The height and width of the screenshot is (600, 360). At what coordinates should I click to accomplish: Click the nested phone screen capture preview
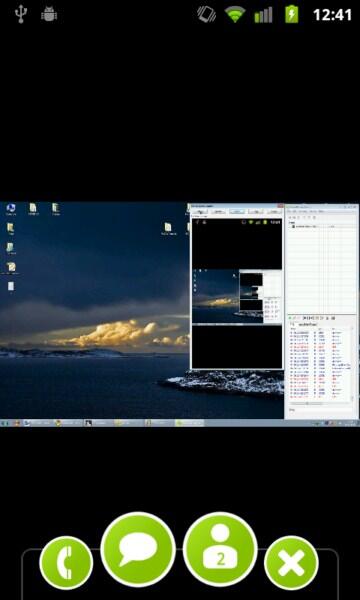(x=237, y=293)
